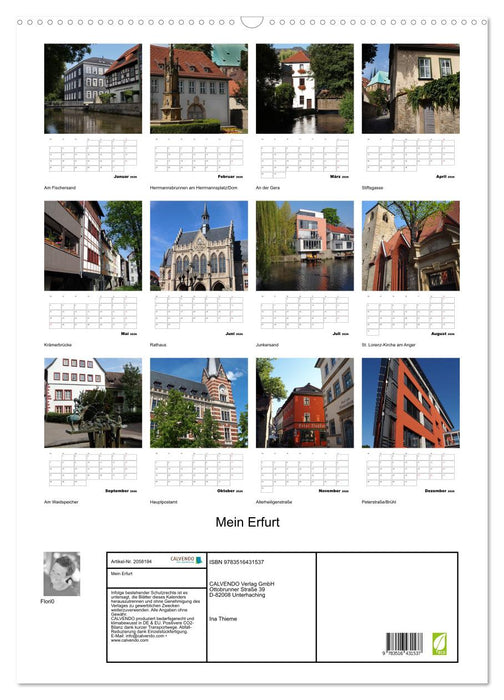This screenshot has height=700, width=504.
Task: Click the 'Rathaus' caption
Action: (158, 345)
